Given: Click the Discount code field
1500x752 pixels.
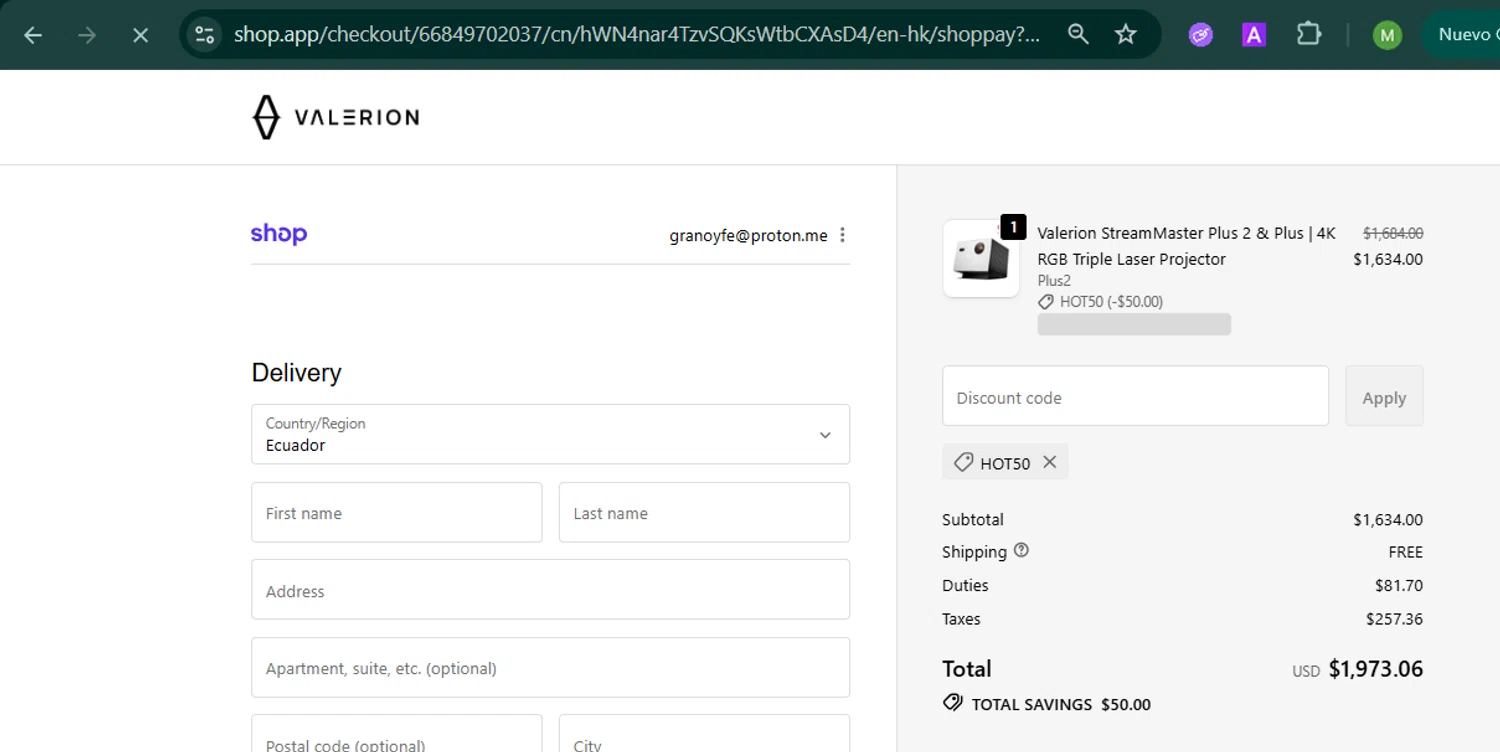Looking at the screenshot, I should click(1135, 396).
